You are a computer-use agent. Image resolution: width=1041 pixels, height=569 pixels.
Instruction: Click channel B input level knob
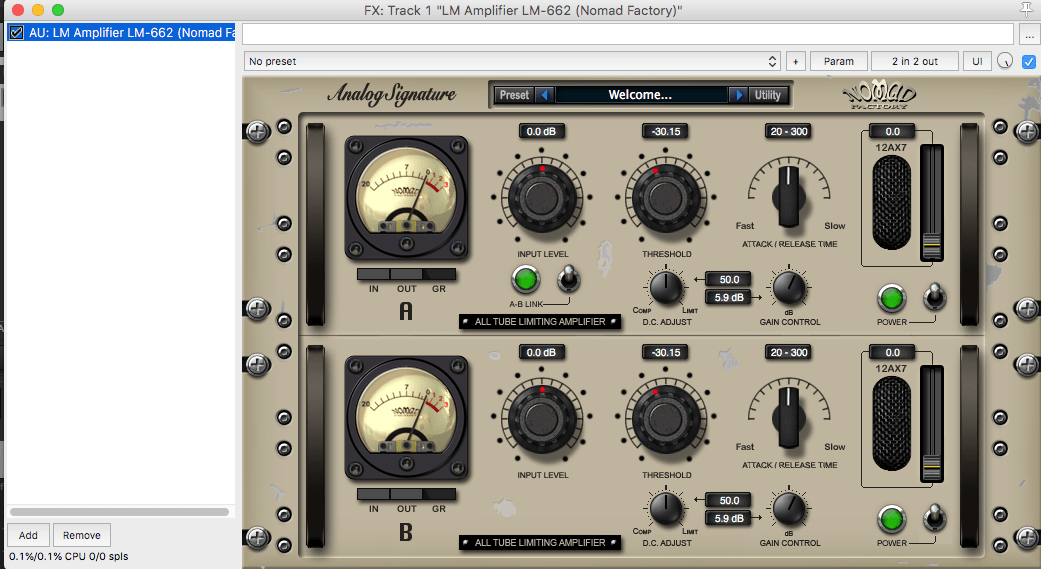click(542, 418)
